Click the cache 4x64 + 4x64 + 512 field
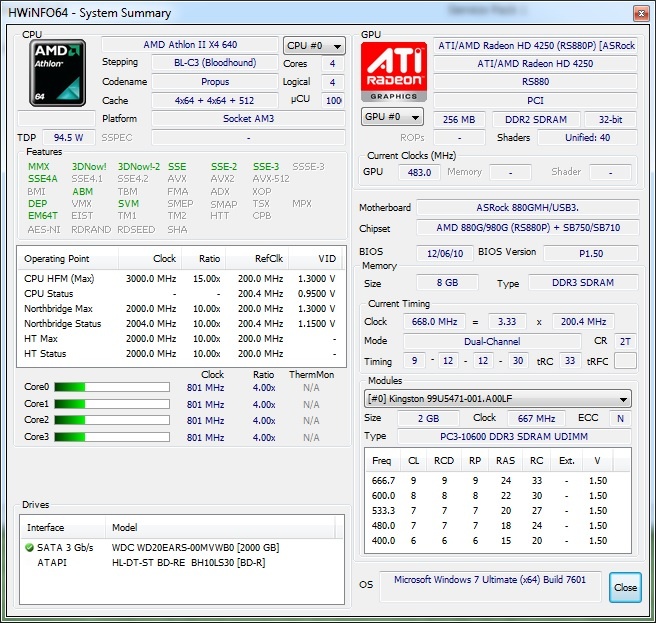The image size is (656, 623). (215, 100)
